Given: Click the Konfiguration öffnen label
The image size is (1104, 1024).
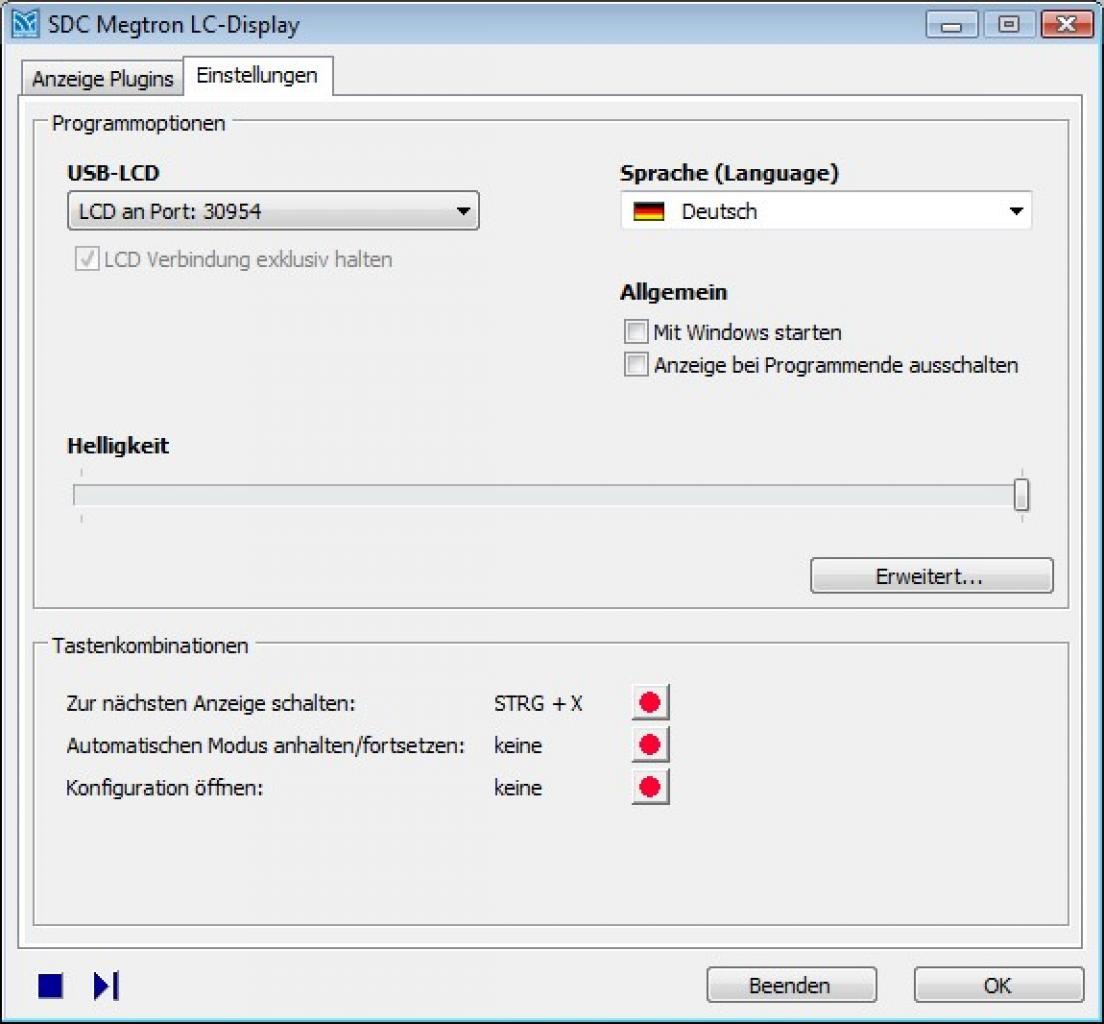Looking at the screenshot, I should tap(164, 788).
